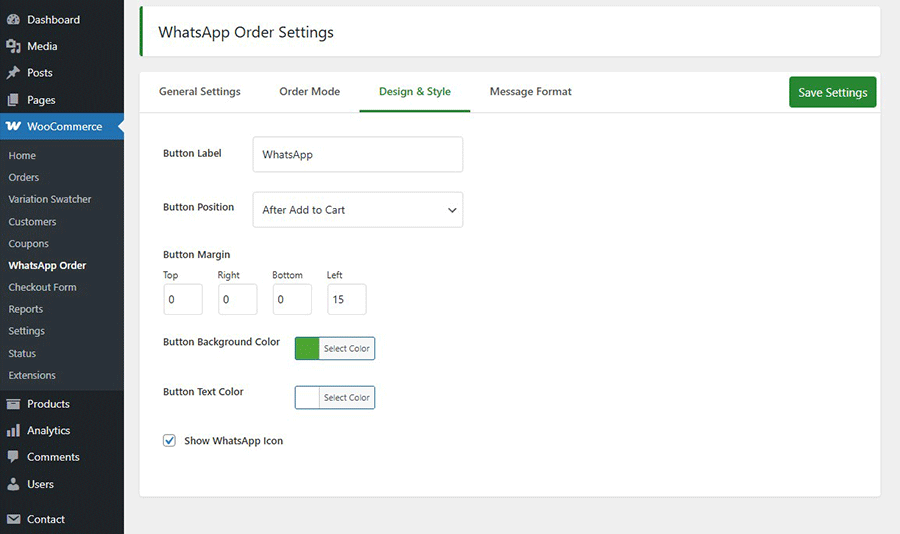Click the WooCommerce logo icon

[13, 126]
